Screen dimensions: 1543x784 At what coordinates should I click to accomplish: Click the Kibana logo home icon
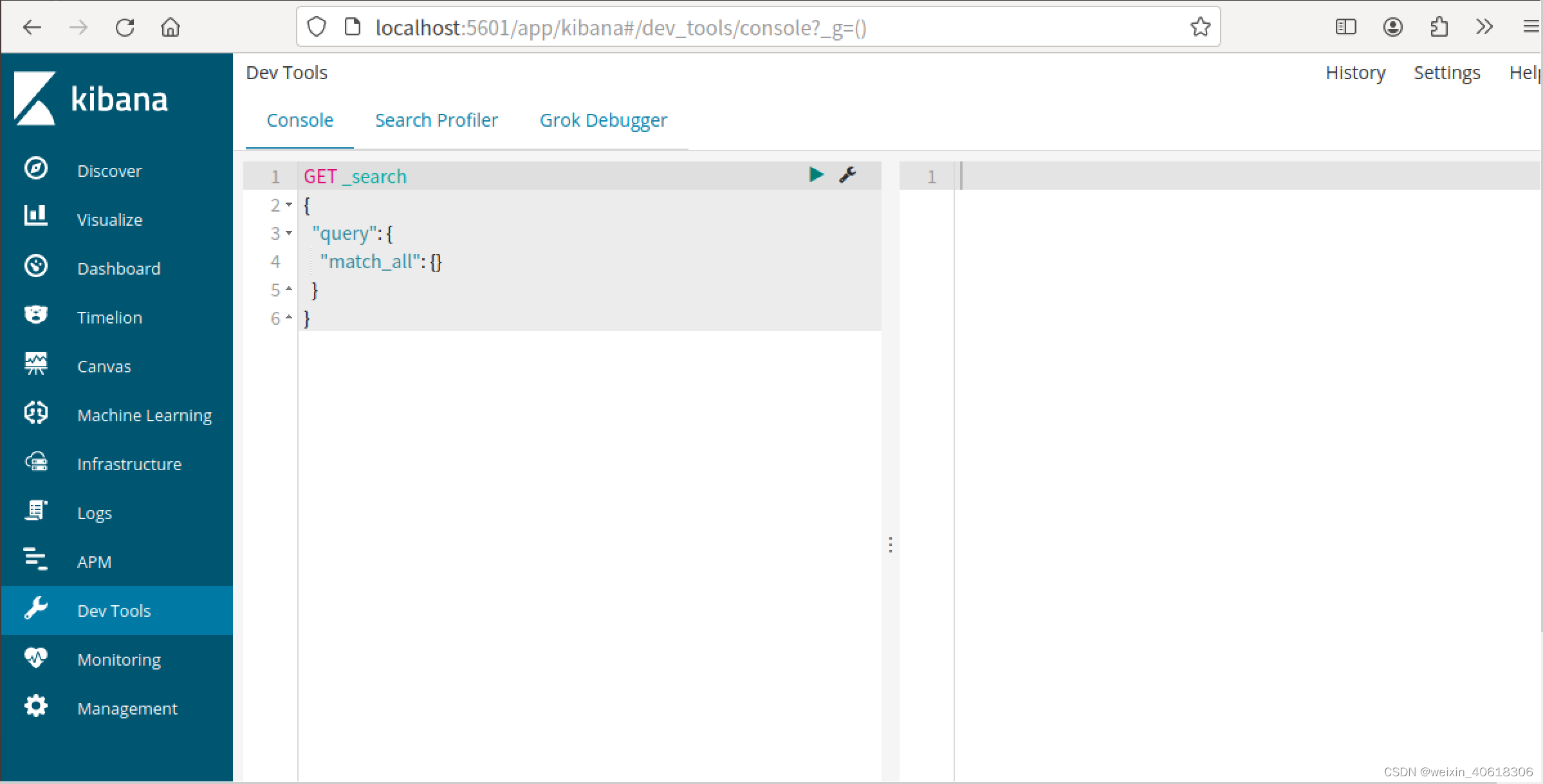(x=36, y=99)
